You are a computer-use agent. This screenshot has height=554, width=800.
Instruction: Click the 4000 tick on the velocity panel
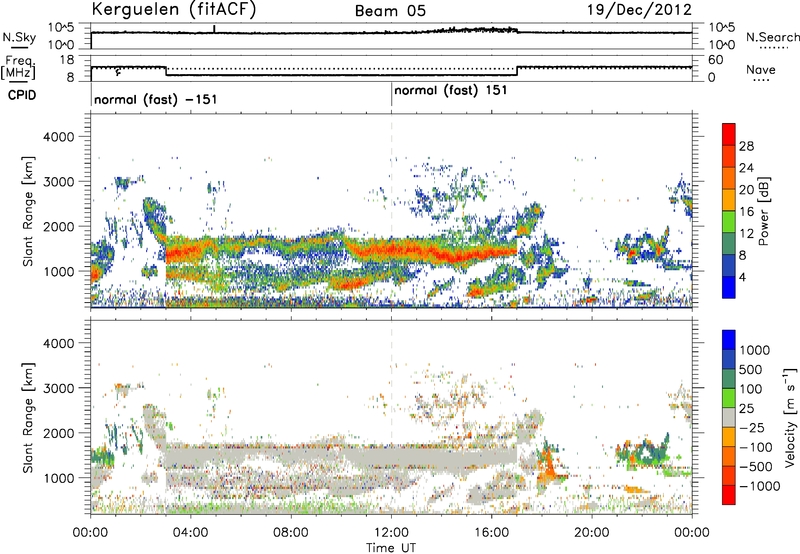click(58, 343)
